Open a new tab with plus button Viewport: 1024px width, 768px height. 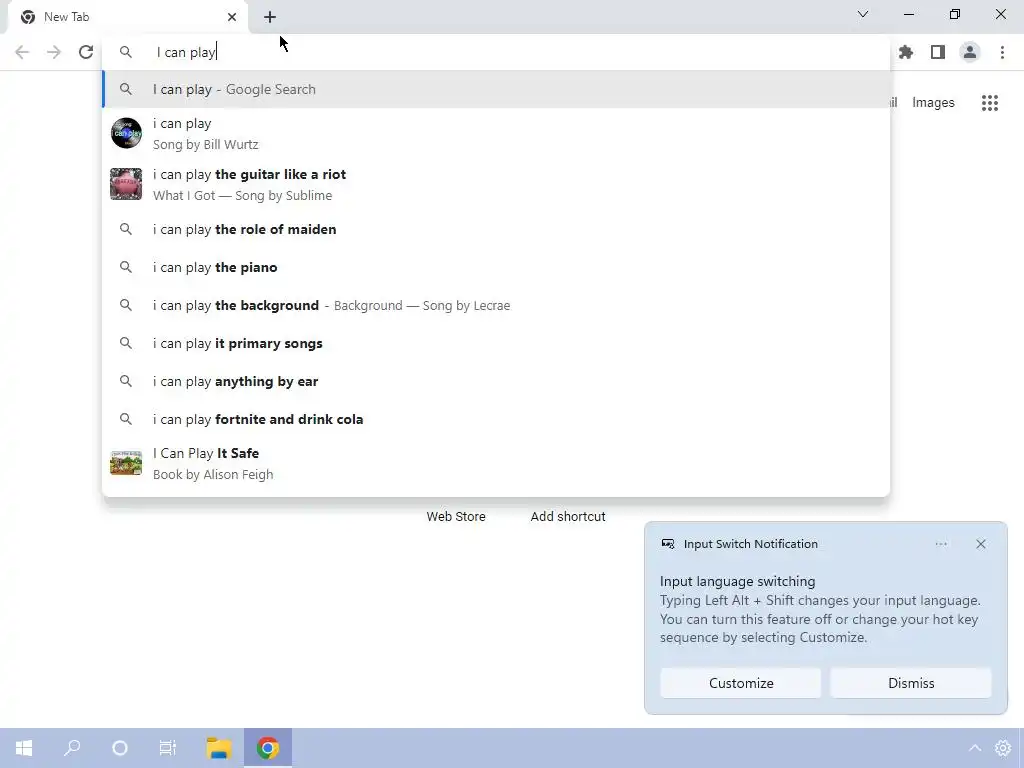pyautogui.click(x=270, y=17)
